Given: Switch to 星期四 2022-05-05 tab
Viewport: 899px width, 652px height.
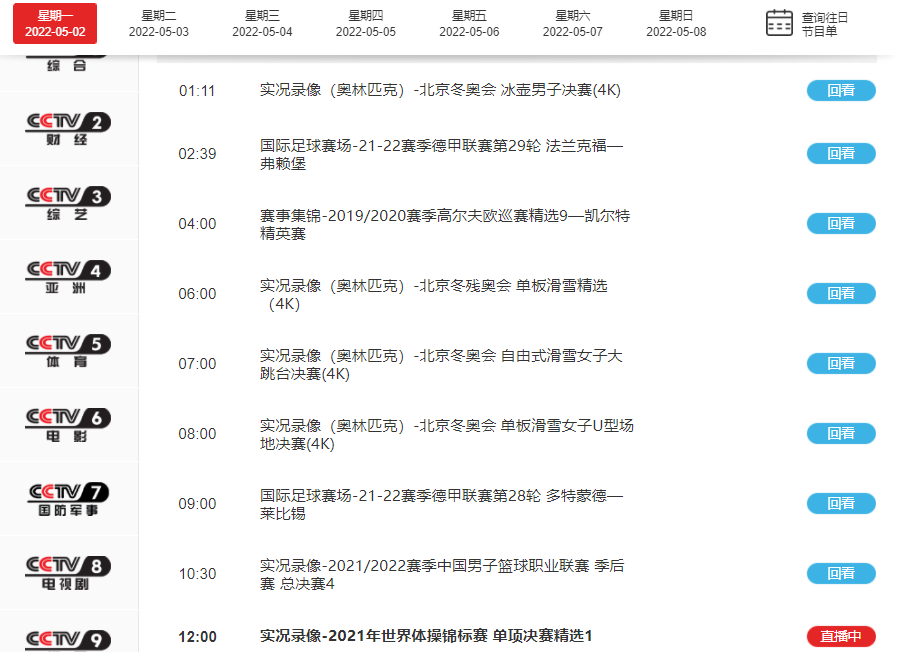Looking at the screenshot, I should click(x=366, y=24).
